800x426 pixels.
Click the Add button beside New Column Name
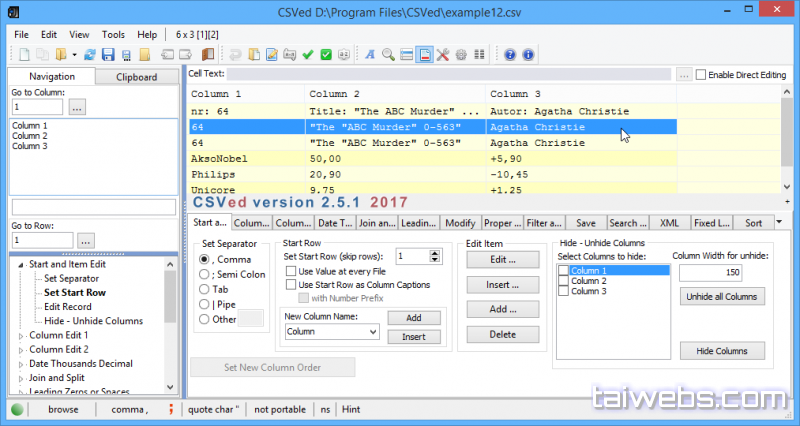pos(414,318)
